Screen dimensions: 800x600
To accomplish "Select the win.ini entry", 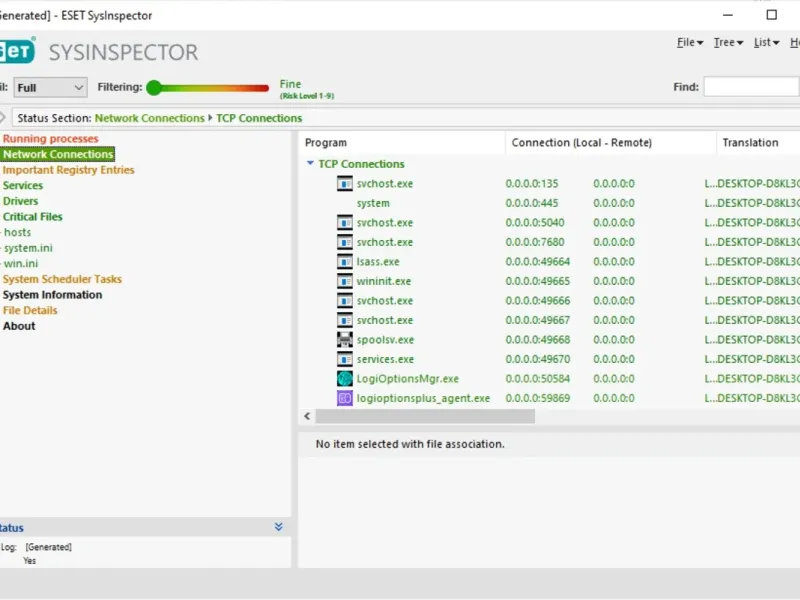I will (x=21, y=264).
